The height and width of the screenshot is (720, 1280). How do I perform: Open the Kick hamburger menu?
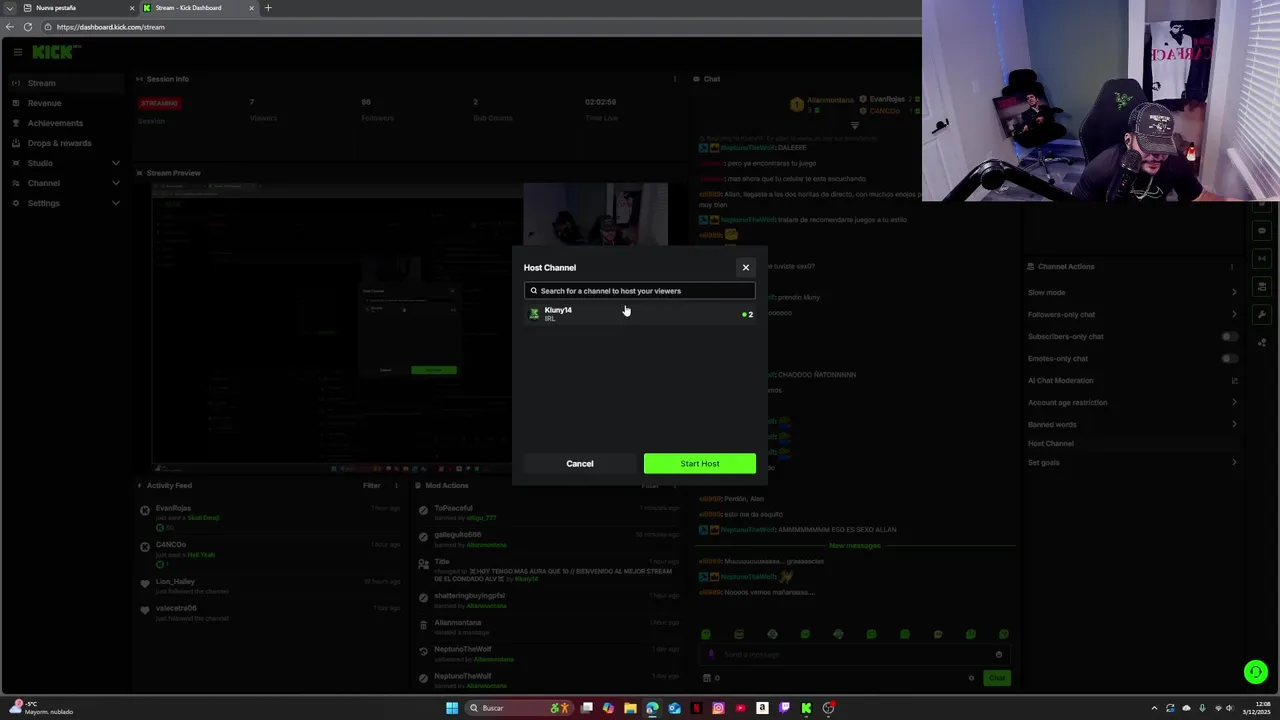(x=17, y=52)
